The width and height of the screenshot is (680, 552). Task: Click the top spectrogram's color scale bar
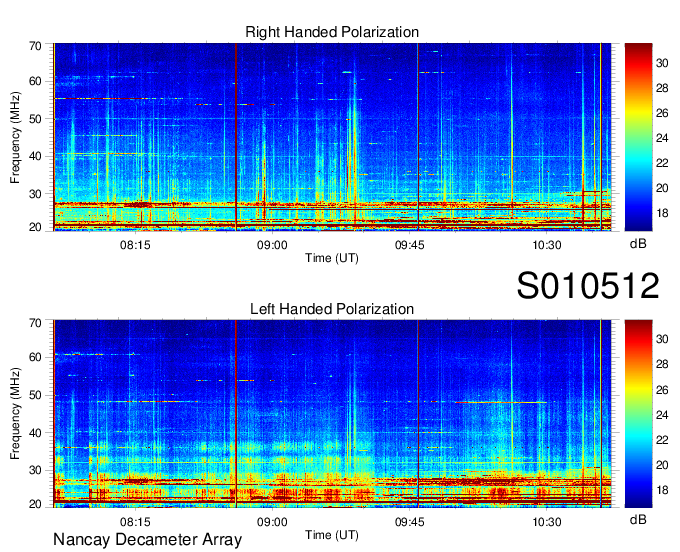tap(638, 137)
